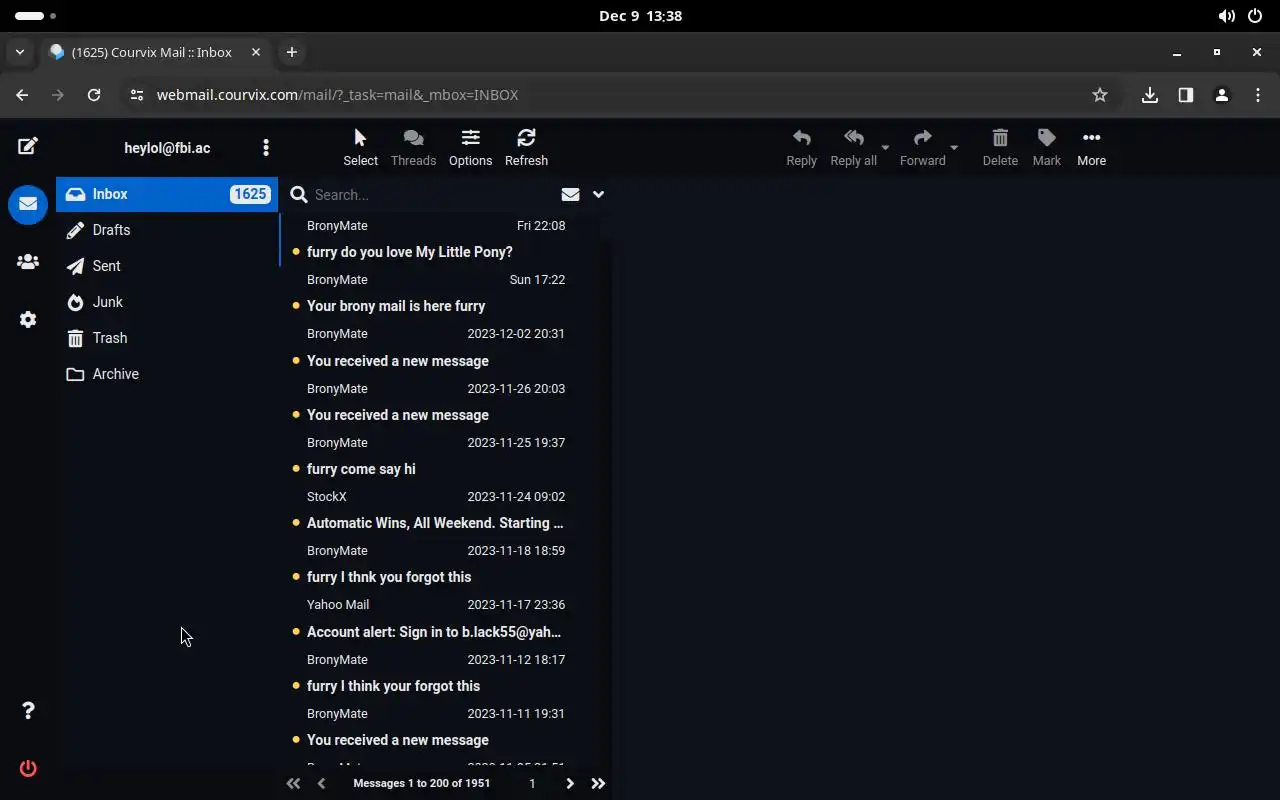Expand the Forward dropdown arrow
This screenshot has width=1280, height=800.
tap(954, 148)
